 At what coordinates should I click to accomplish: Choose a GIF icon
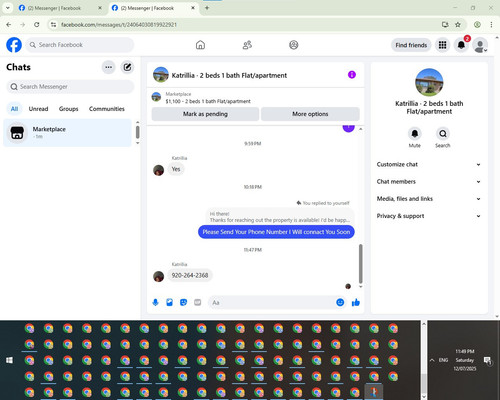[197, 302]
